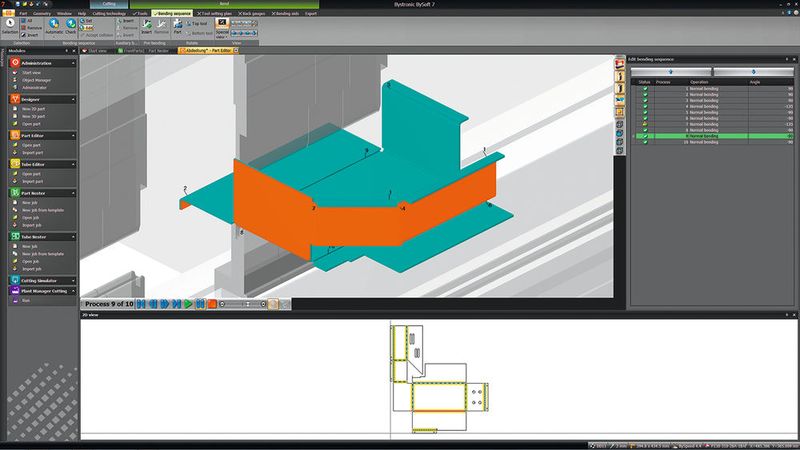Click the Selection tool in the ribbon
The width and height of the screenshot is (800, 450).
click(x=10, y=27)
